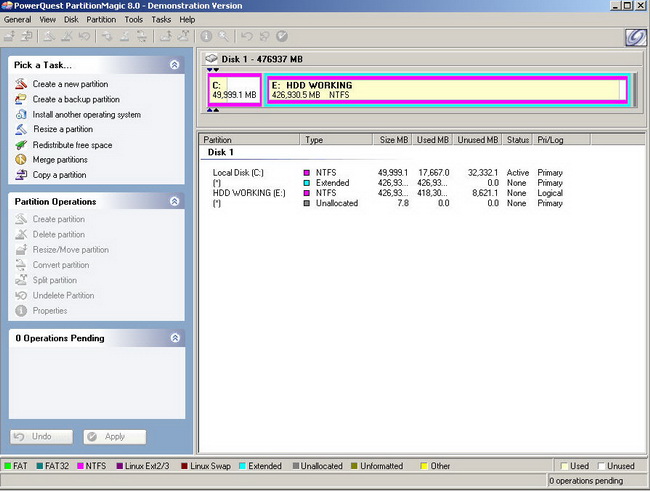Click the Undo button

click(x=41, y=437)
